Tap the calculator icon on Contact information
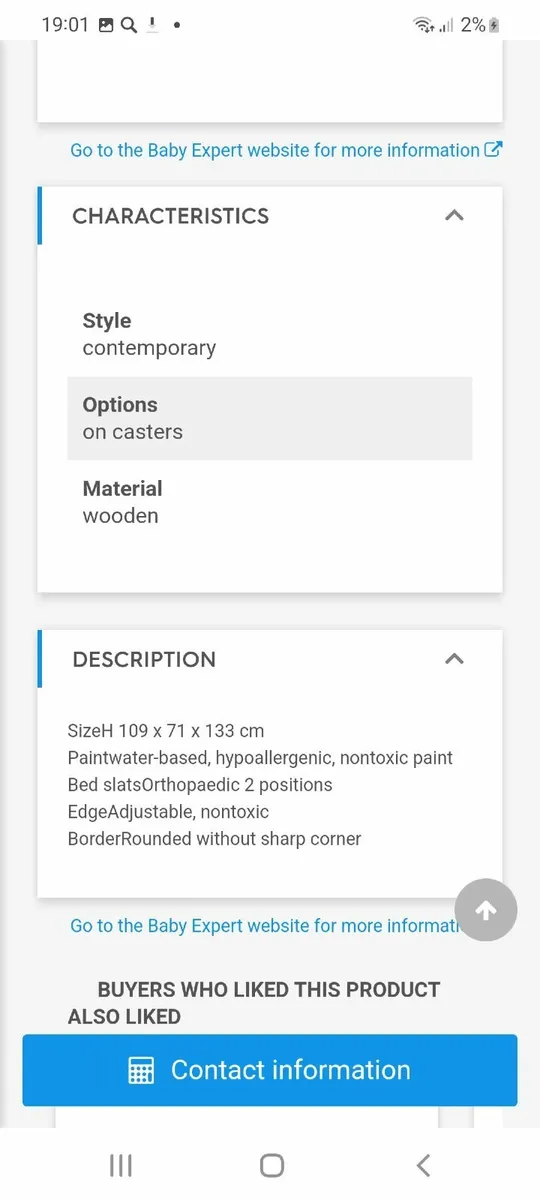Viewport: 540px width, 1200px height. click(x=142, y=1070)
